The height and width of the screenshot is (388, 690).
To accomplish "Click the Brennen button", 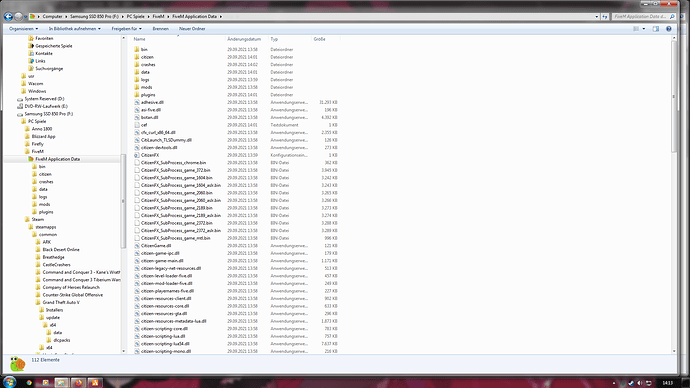I will pos(161,29).
